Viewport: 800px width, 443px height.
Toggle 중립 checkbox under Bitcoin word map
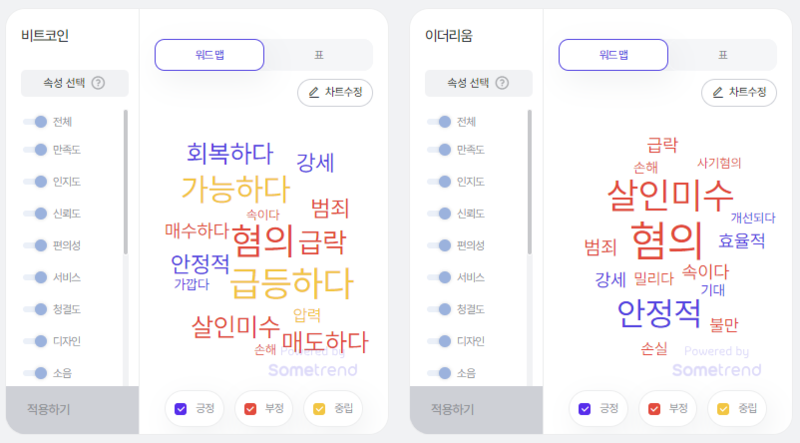click(x=319, y=409)
